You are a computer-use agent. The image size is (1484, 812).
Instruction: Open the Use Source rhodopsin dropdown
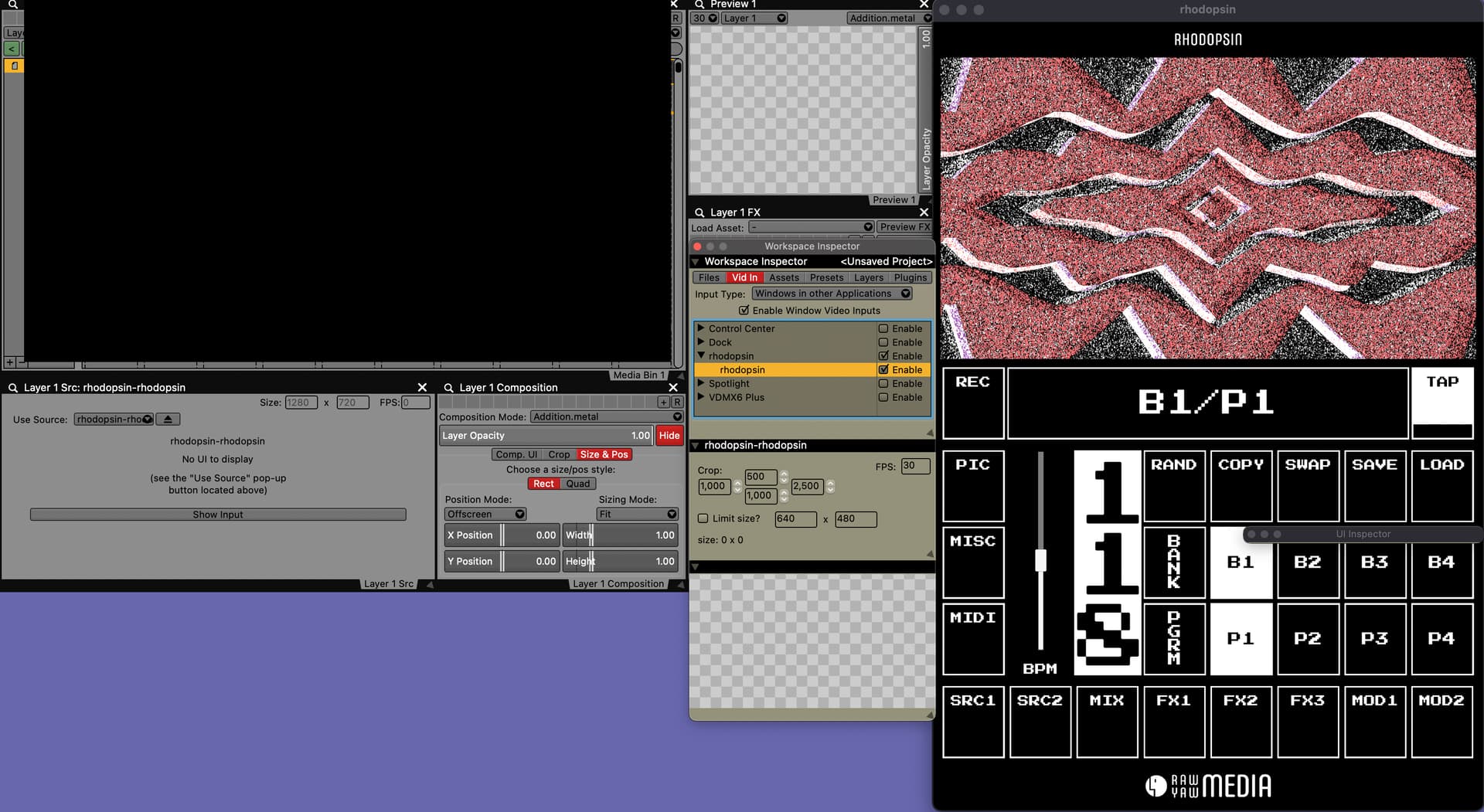point(114,420)
